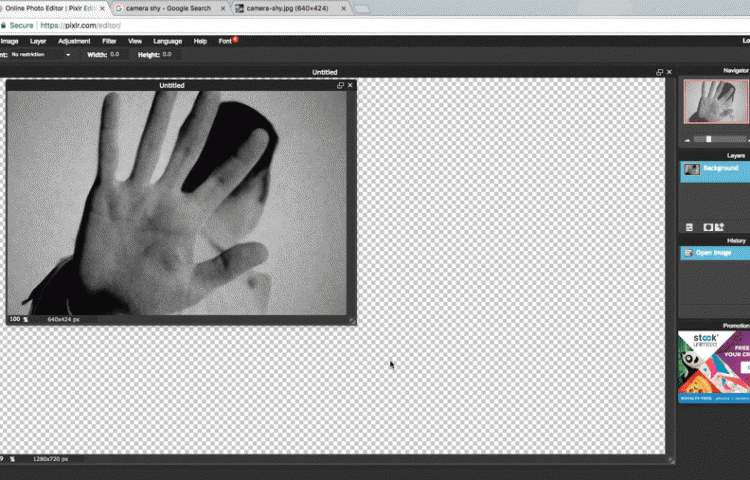Open the Language menu
The height and width of the screenshot is (480, 750).
[x=167, y=41]
